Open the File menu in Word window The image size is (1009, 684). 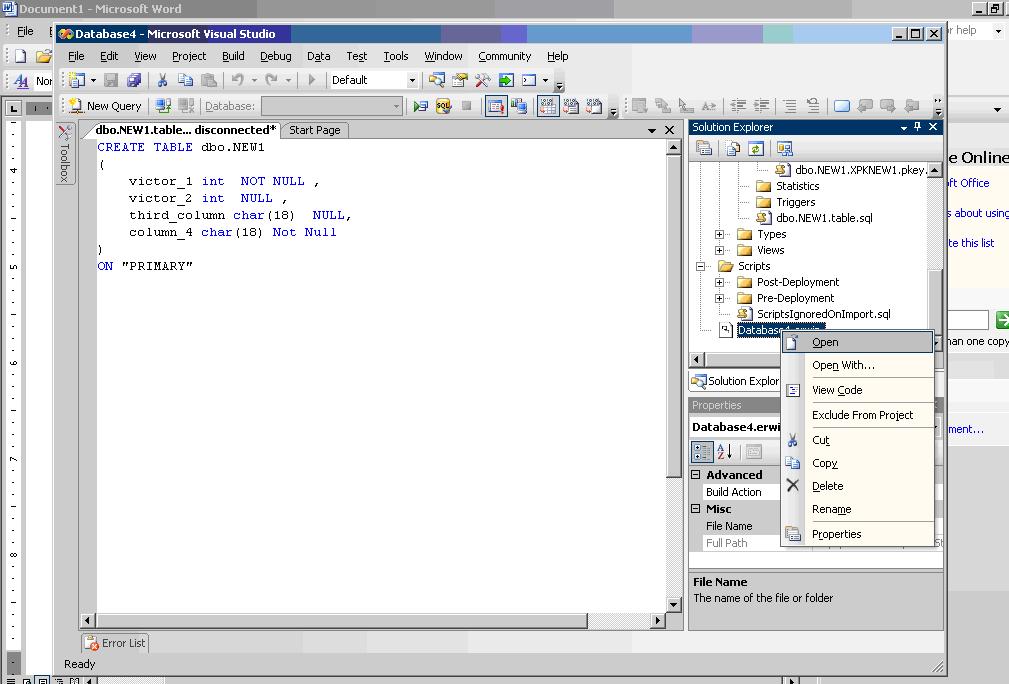[x=25, y=31]
